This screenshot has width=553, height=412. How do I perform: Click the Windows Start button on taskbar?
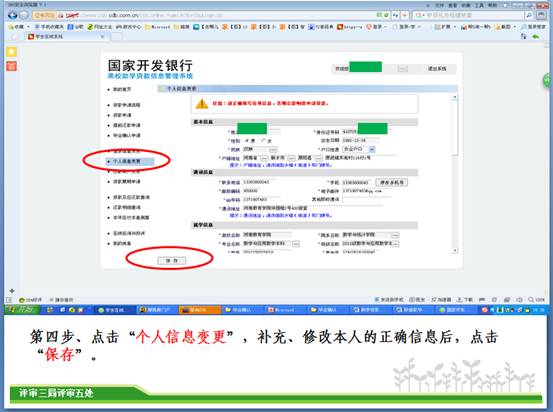(x=22, y=309)
